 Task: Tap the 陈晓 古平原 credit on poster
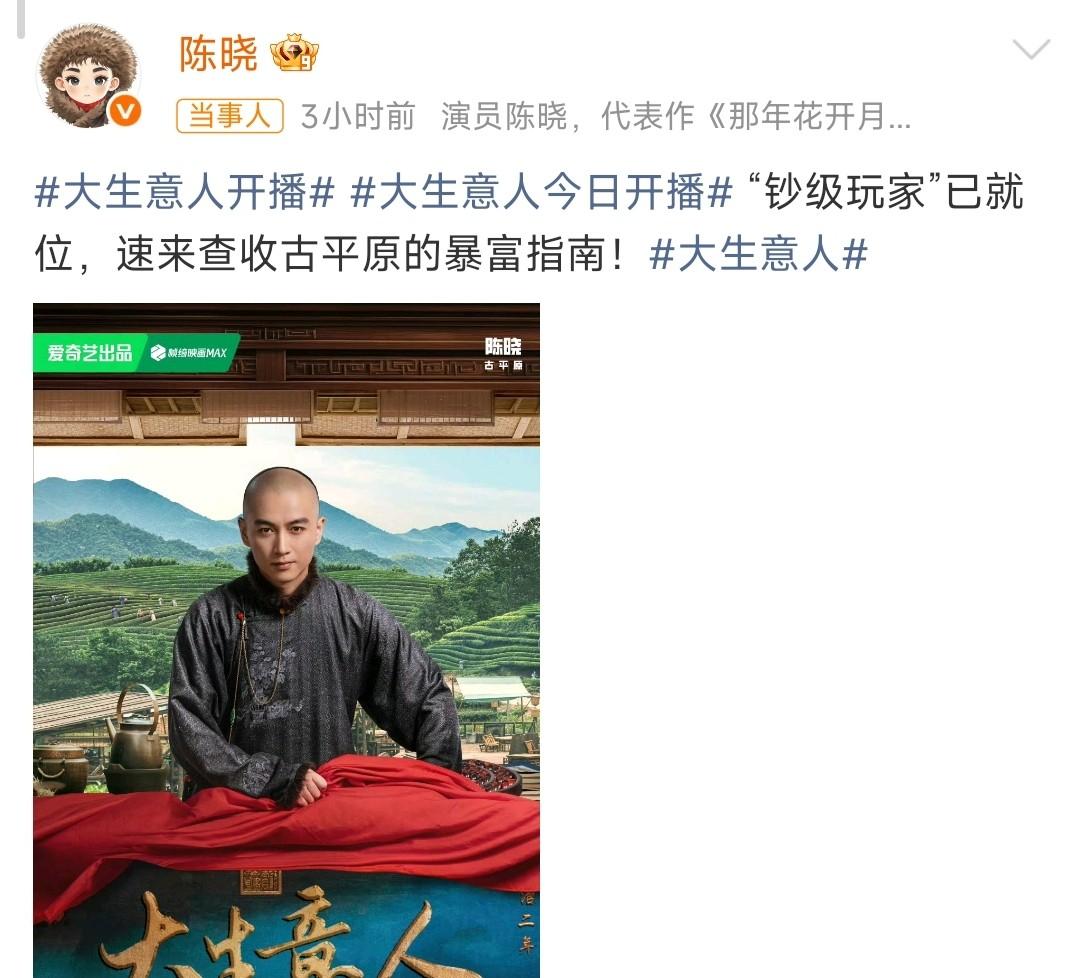503,354
